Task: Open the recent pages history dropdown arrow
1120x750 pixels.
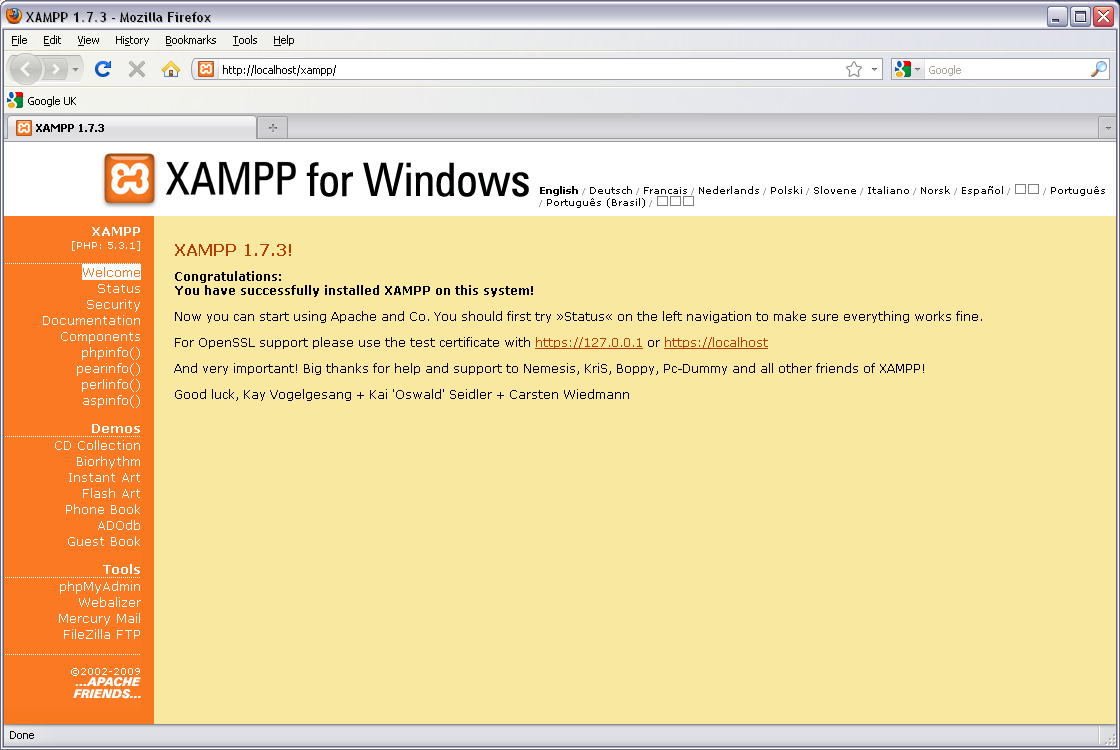Action: 76,69
